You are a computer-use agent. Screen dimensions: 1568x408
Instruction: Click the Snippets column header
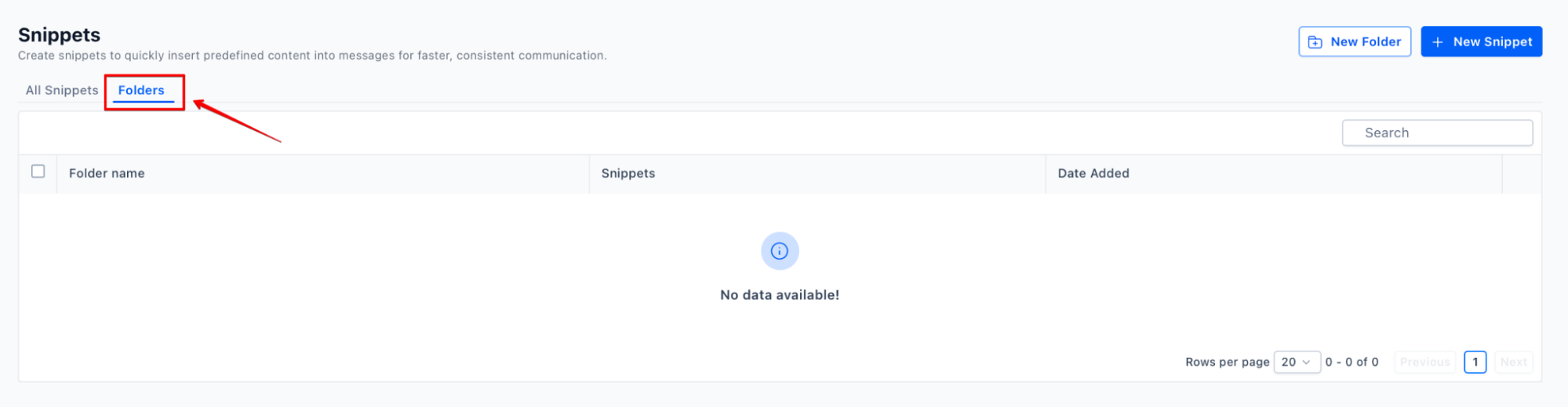coord(628,173)
